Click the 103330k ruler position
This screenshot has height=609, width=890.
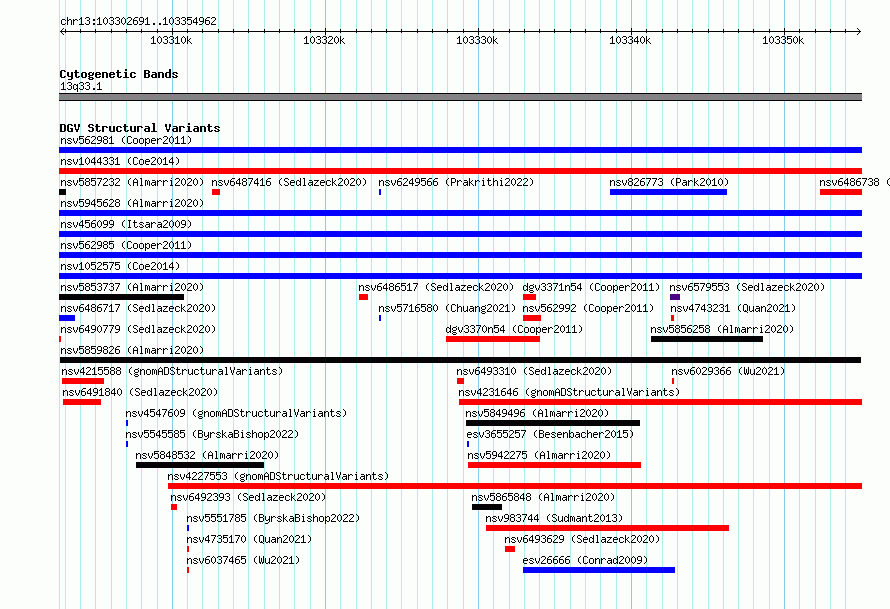pos(477,40)
